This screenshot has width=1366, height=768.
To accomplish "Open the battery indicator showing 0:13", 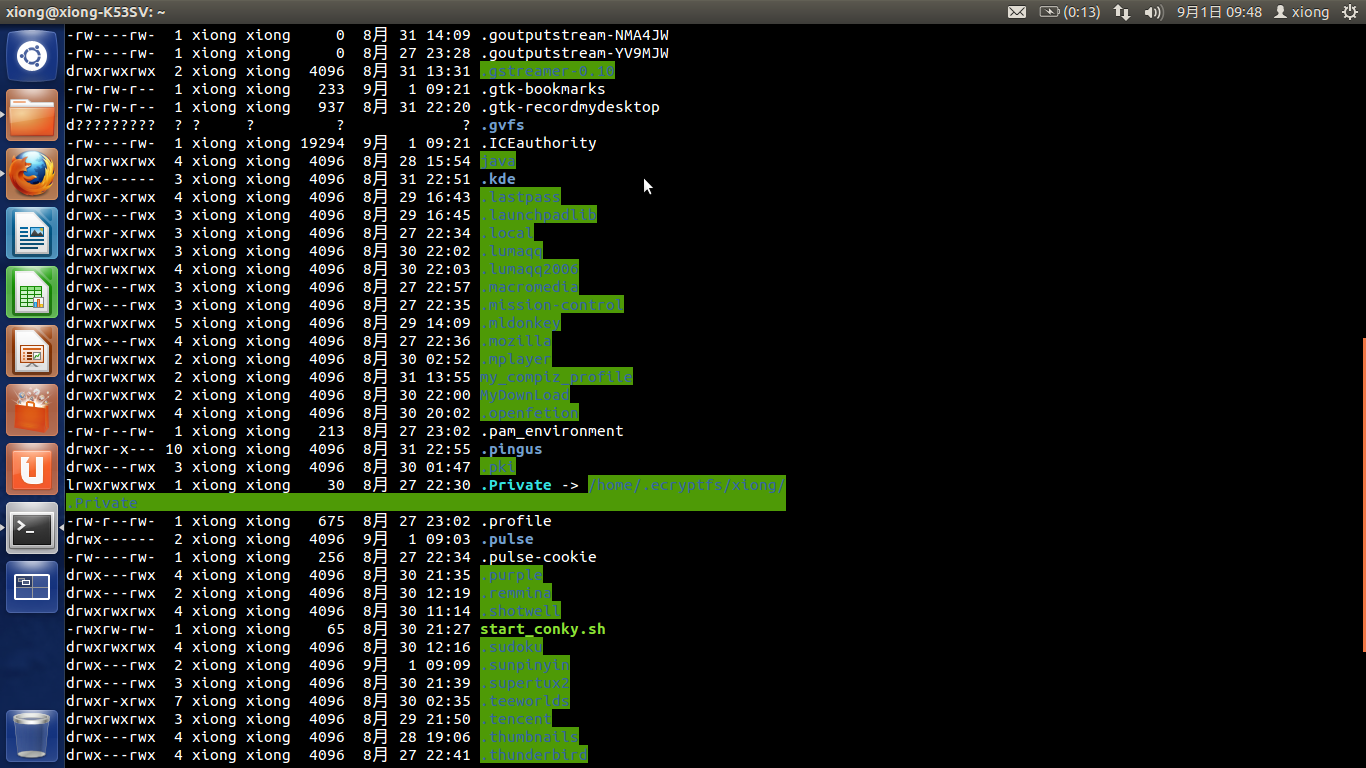I will 1070,12.
